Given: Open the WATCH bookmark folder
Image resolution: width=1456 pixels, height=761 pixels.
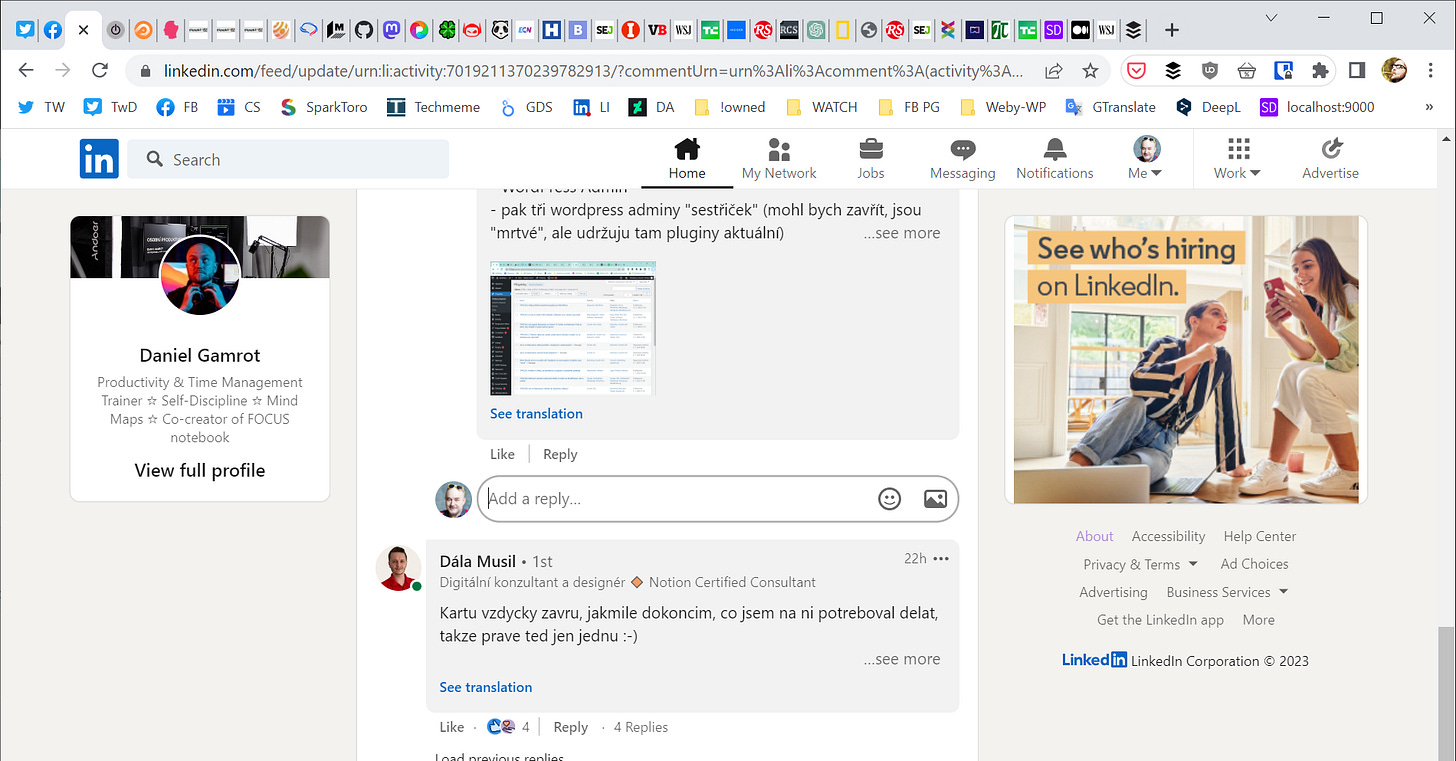Looking at the screenshot, I should point(822,107).
